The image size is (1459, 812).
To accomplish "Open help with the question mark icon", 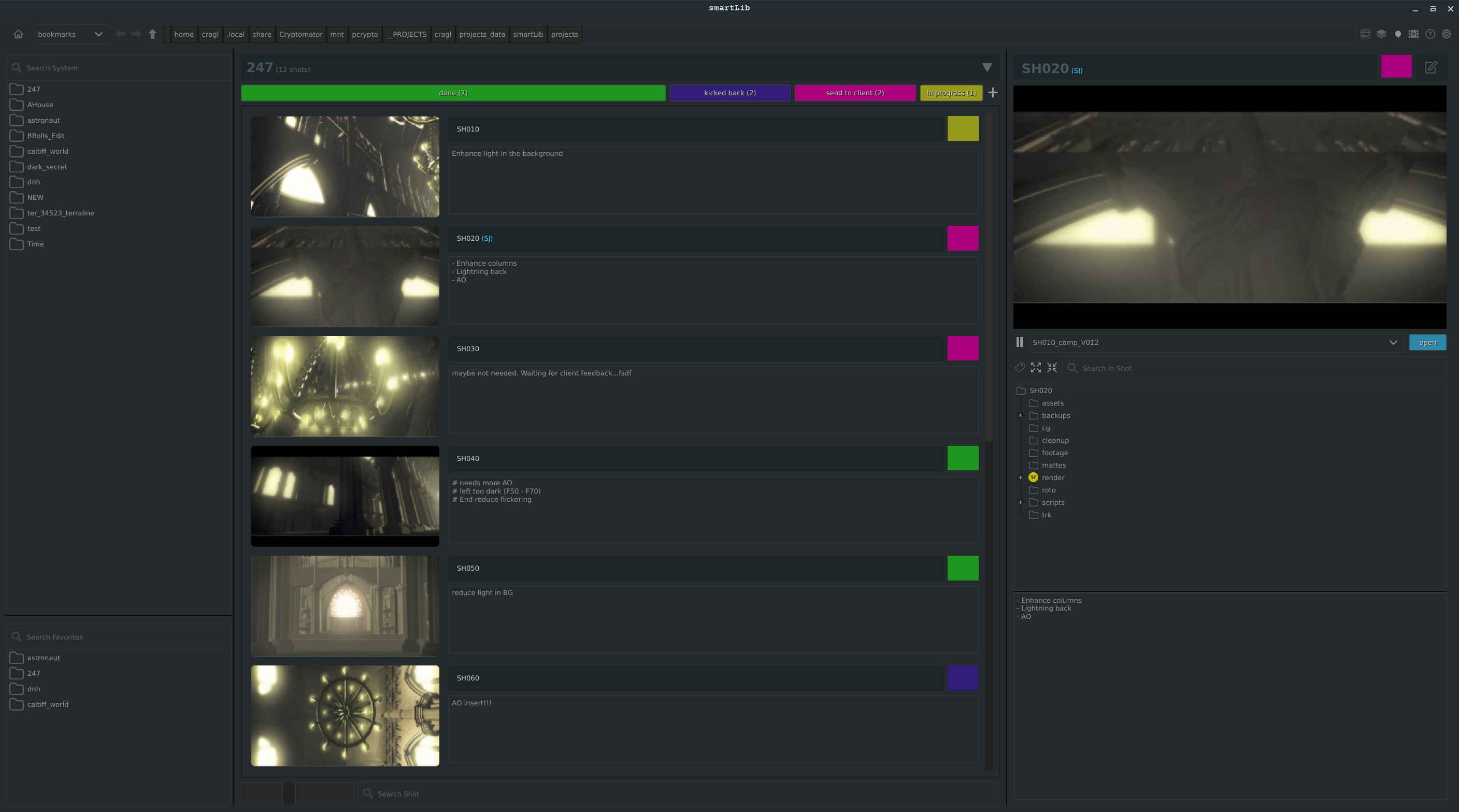I will point(1430,34).
